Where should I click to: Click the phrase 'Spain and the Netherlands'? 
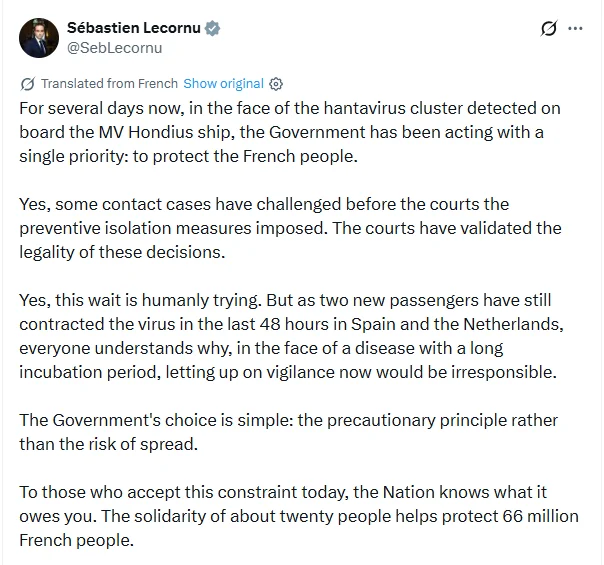click(x=455, y=324)
